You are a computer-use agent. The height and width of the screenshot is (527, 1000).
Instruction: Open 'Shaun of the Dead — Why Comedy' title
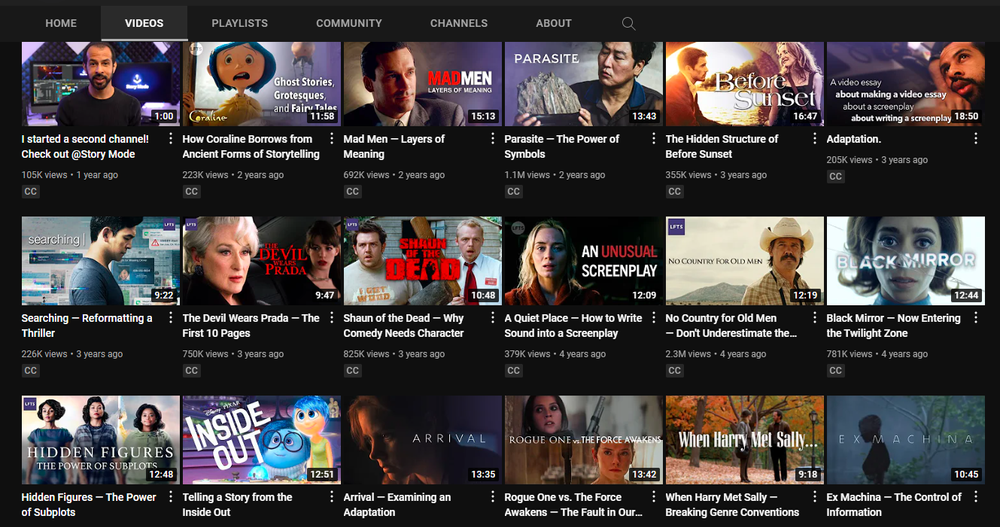404,325
